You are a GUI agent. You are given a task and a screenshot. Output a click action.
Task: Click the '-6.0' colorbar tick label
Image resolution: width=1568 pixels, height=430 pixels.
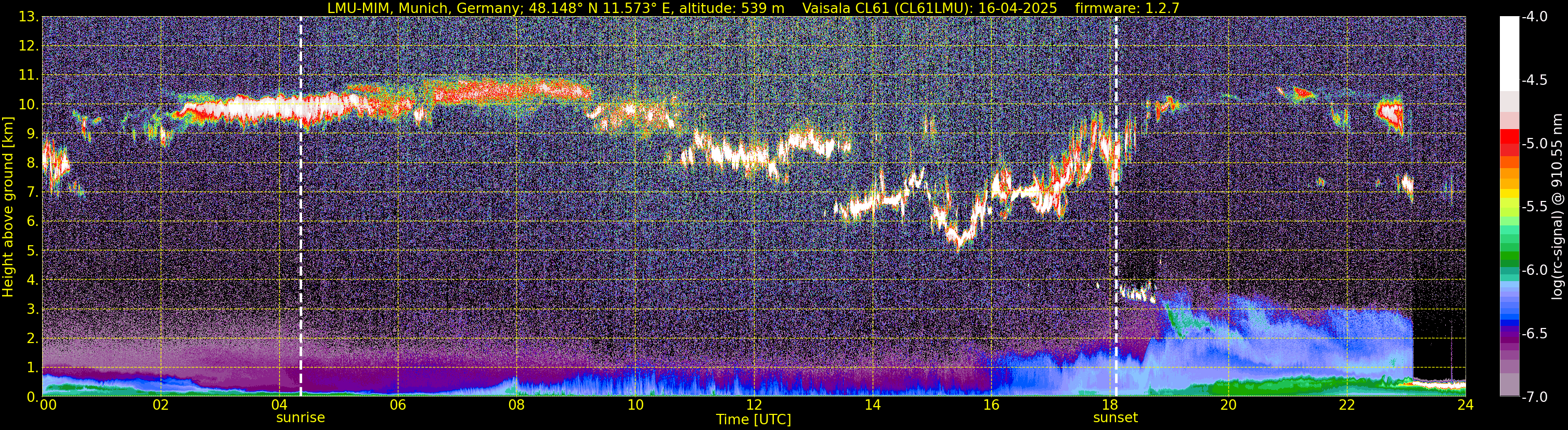tap(1534, 270)
